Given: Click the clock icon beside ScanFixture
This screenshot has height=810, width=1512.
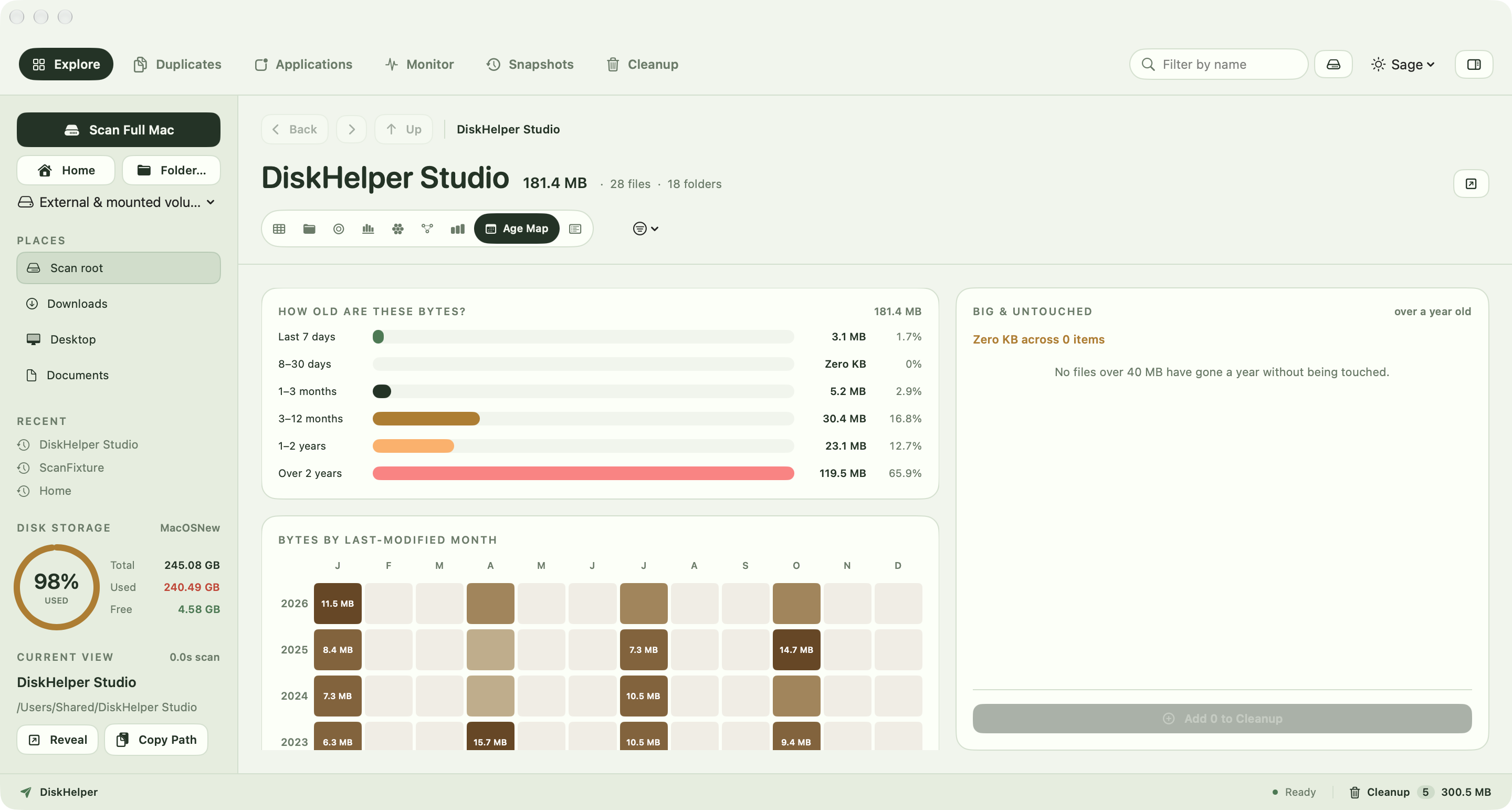Looking at the screenshot, I should coord(24,468).
